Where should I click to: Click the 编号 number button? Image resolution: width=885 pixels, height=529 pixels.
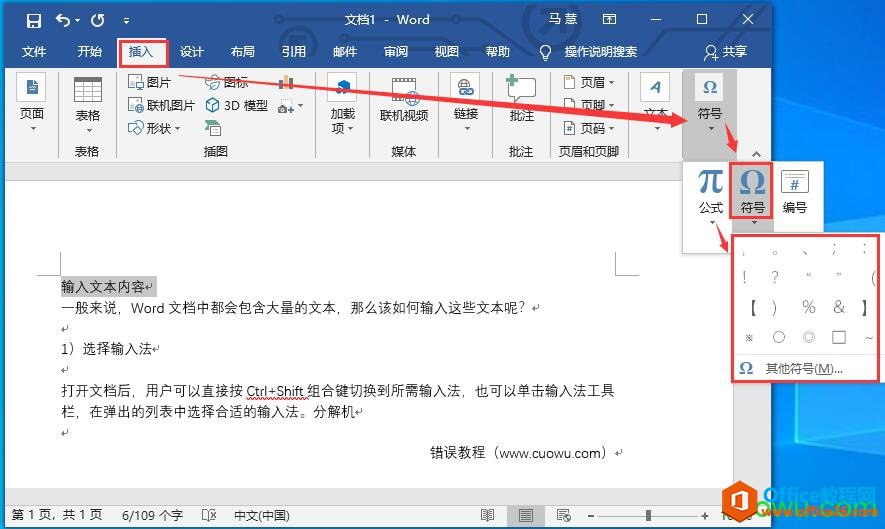pyautogui.click(x=795, y=192)
